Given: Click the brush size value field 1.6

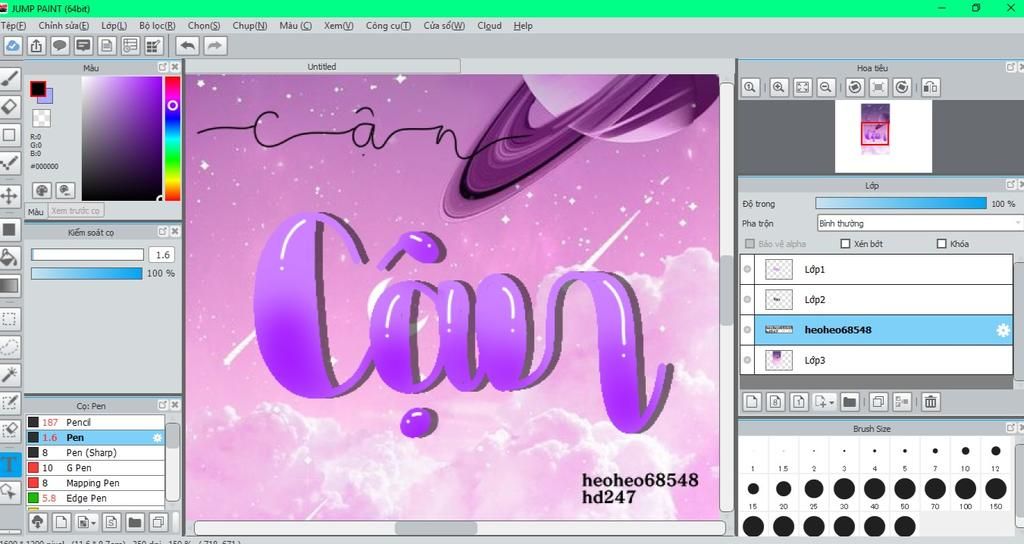Looking at the screenshot, I should click(x=162, y=255).
